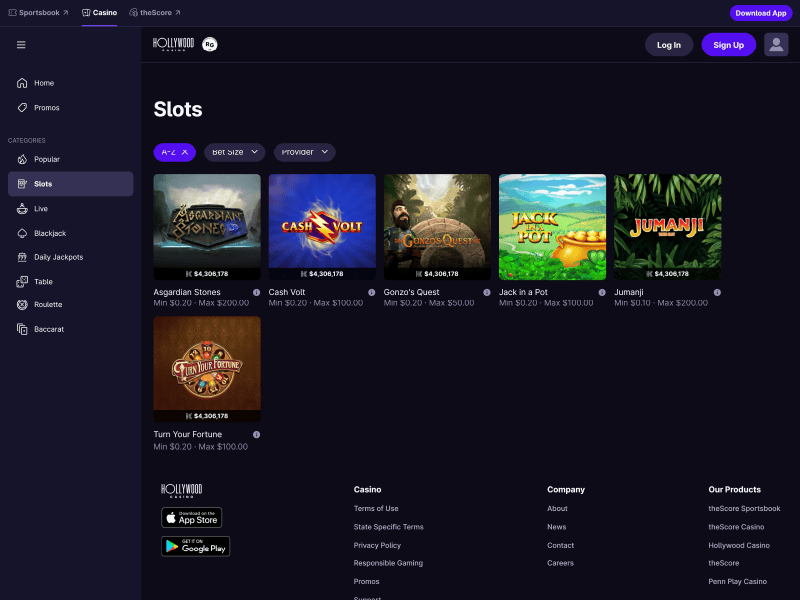Open Daily Jackpots category
800x600 pixels.
tap(70, 257)
